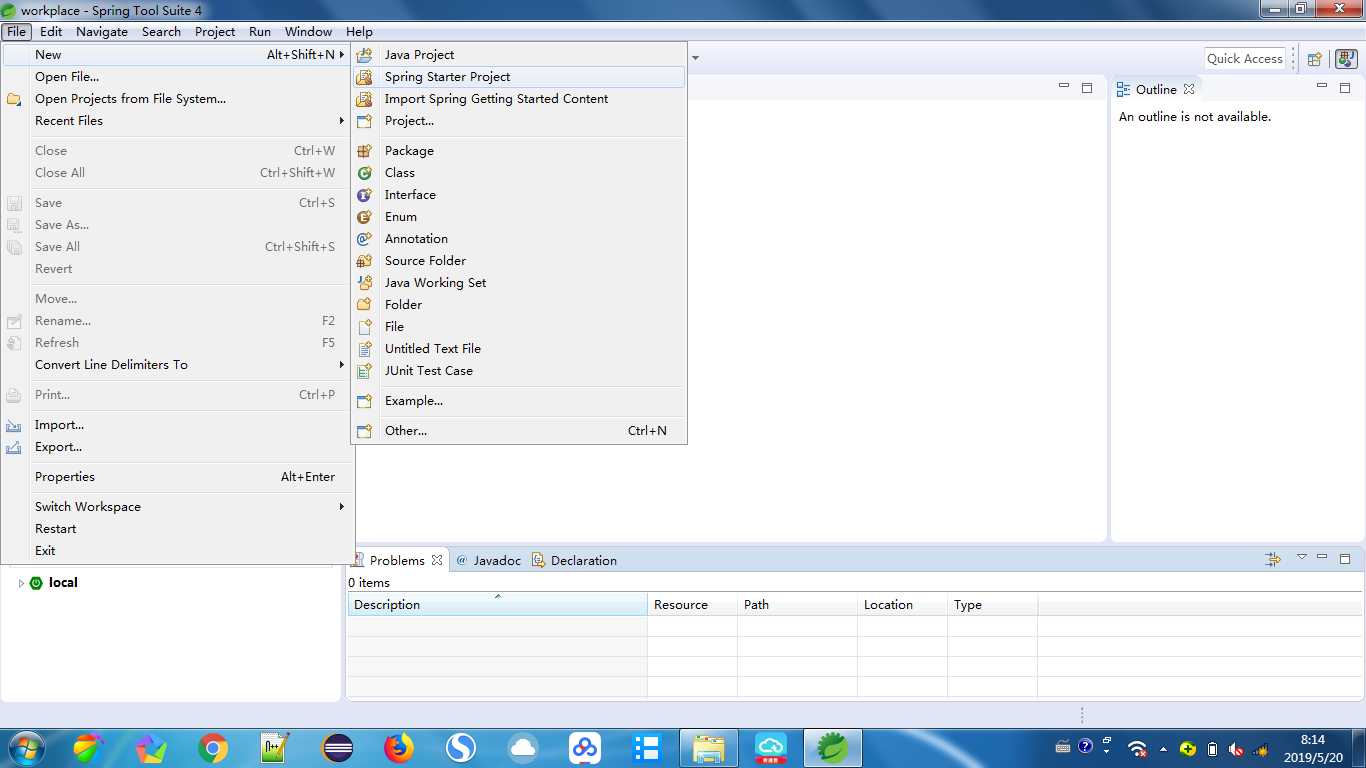Create a new Java Working Set
The height and width of the screenshot is (768, 1366).
coord(519,283)
